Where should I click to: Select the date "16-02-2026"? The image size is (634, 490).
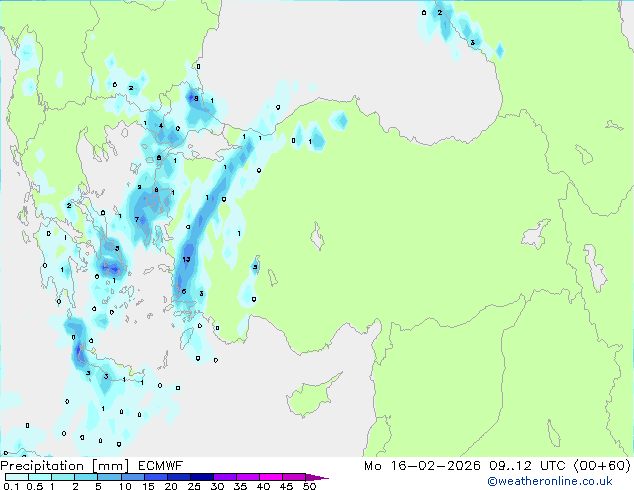(435, 466)
